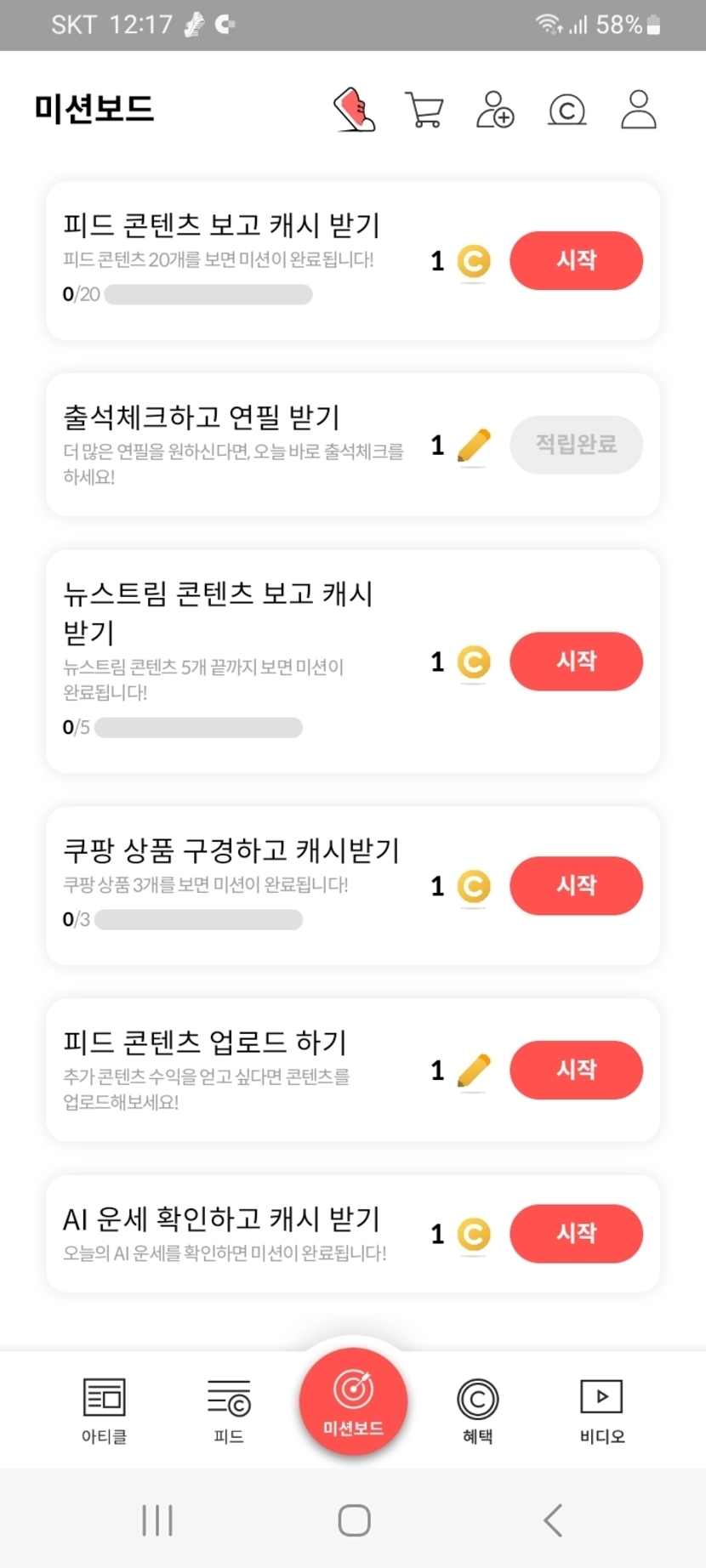
Task: Open the 혜택 benefits tab
Action: click(477, 1410)
